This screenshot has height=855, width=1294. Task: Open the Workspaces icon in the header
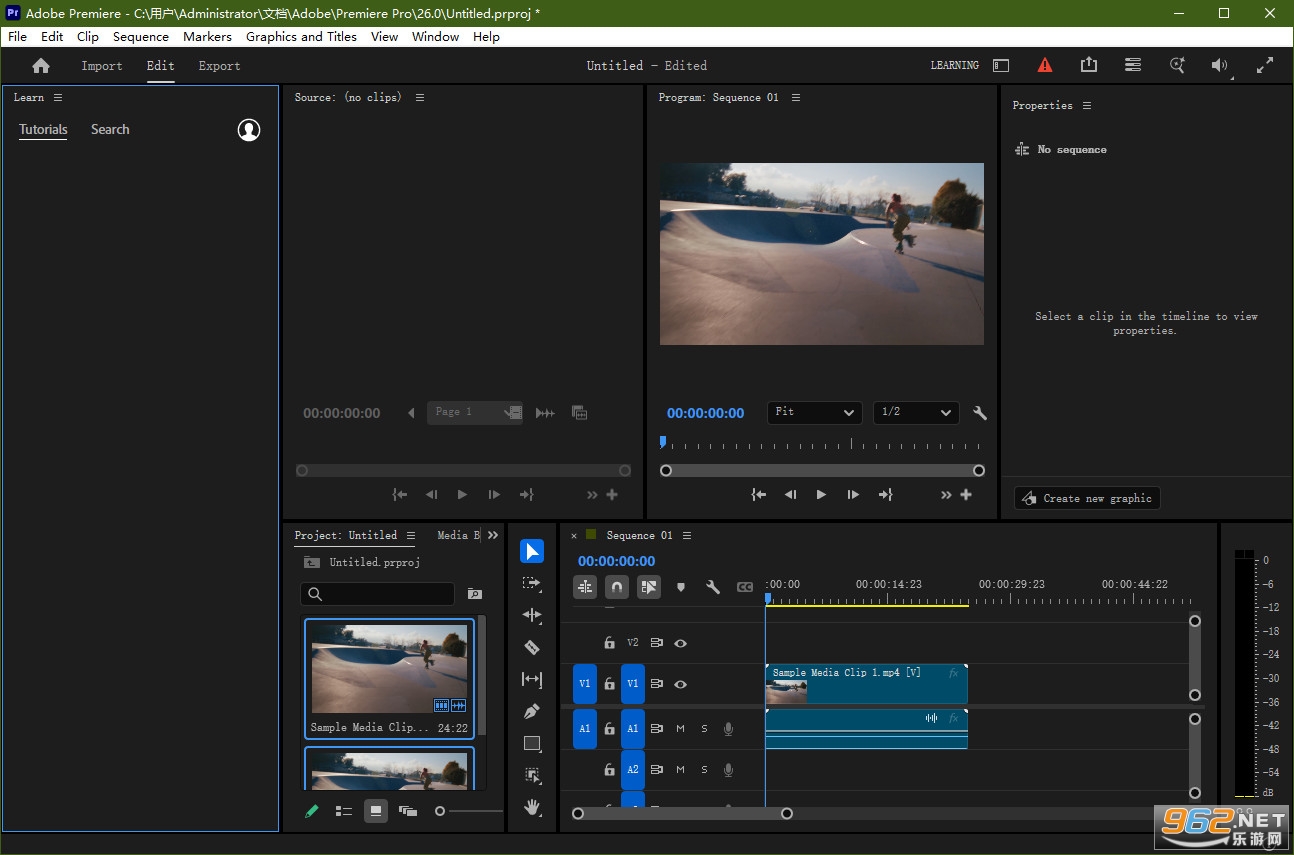tap(1133, 65)
